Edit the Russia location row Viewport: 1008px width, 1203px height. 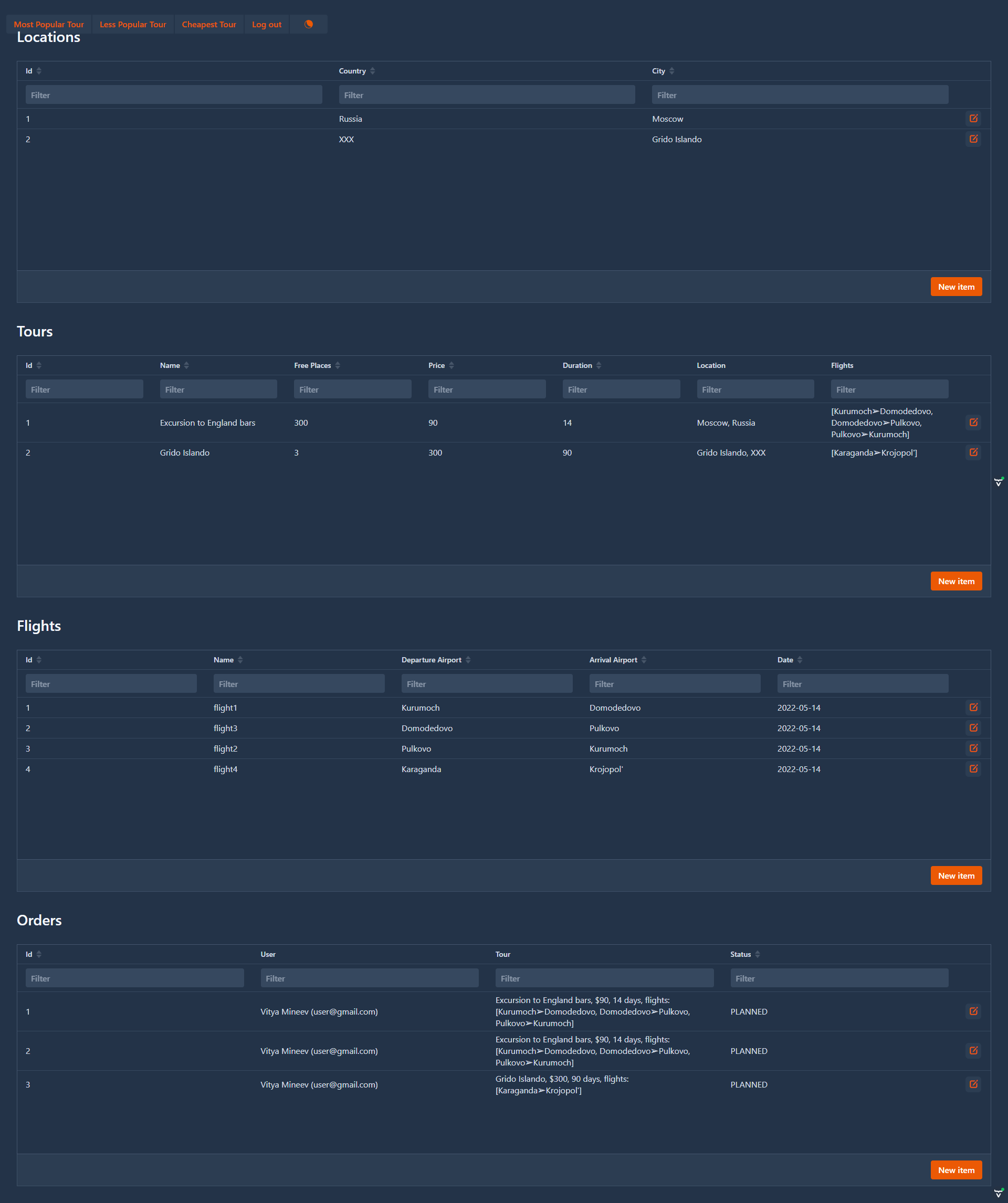[x=974, y=119]
